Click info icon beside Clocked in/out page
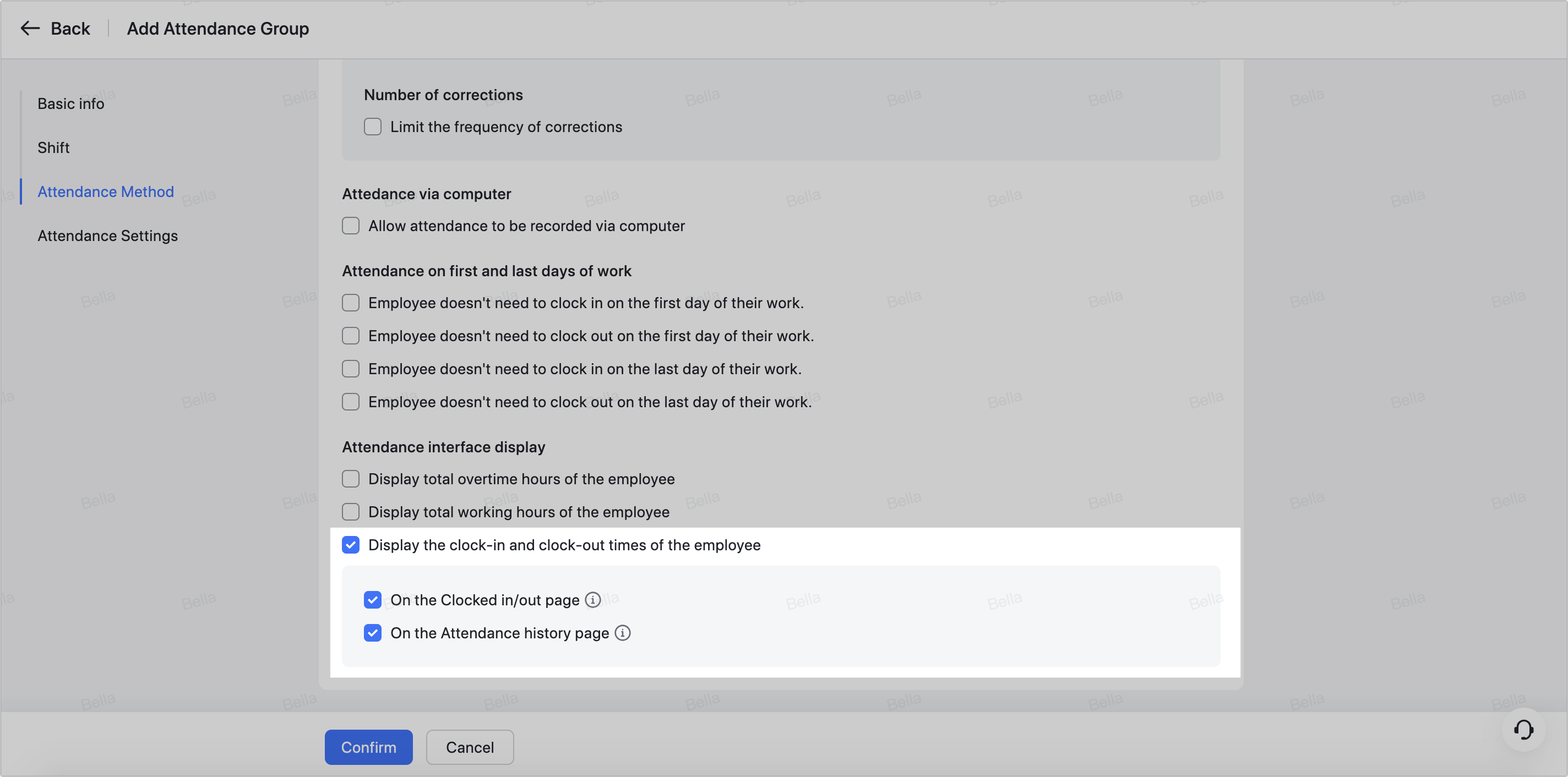The width and height of the screenshot is (1568, 777). click(593, 600)
